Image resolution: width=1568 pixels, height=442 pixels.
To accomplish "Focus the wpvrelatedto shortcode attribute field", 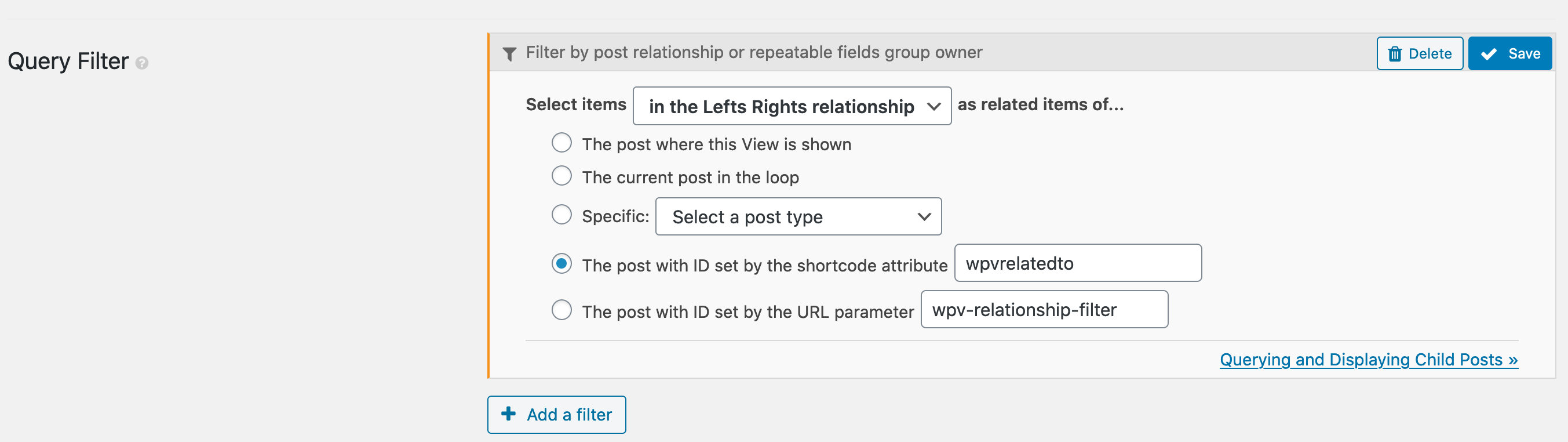I will 1077,263.
